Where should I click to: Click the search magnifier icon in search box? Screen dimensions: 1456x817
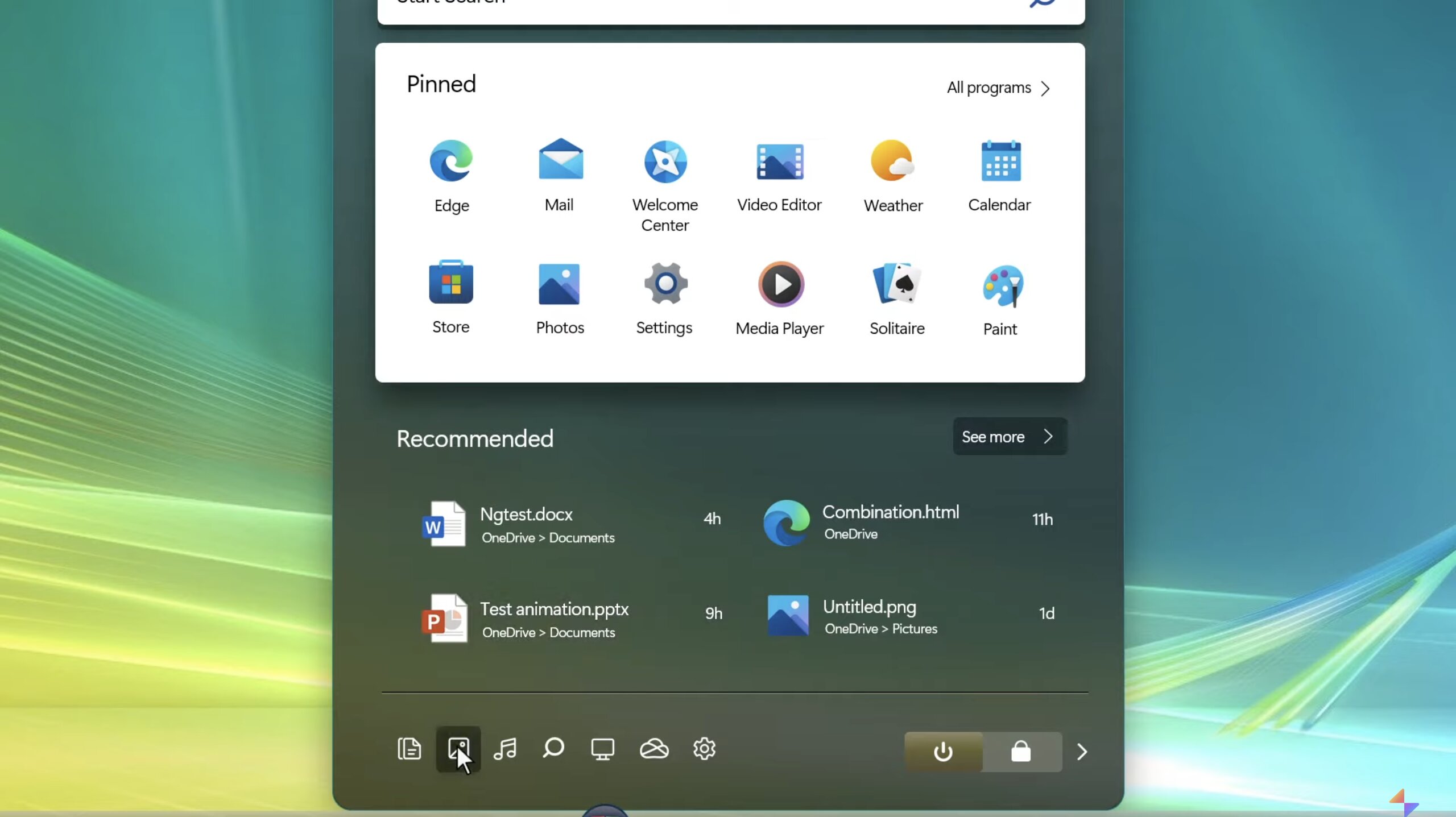pos(1042,3)
